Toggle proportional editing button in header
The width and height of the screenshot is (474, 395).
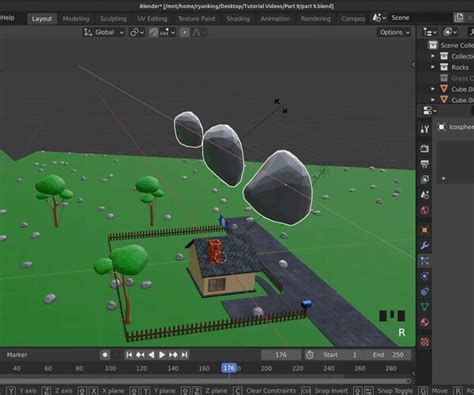tap(184, 32)
